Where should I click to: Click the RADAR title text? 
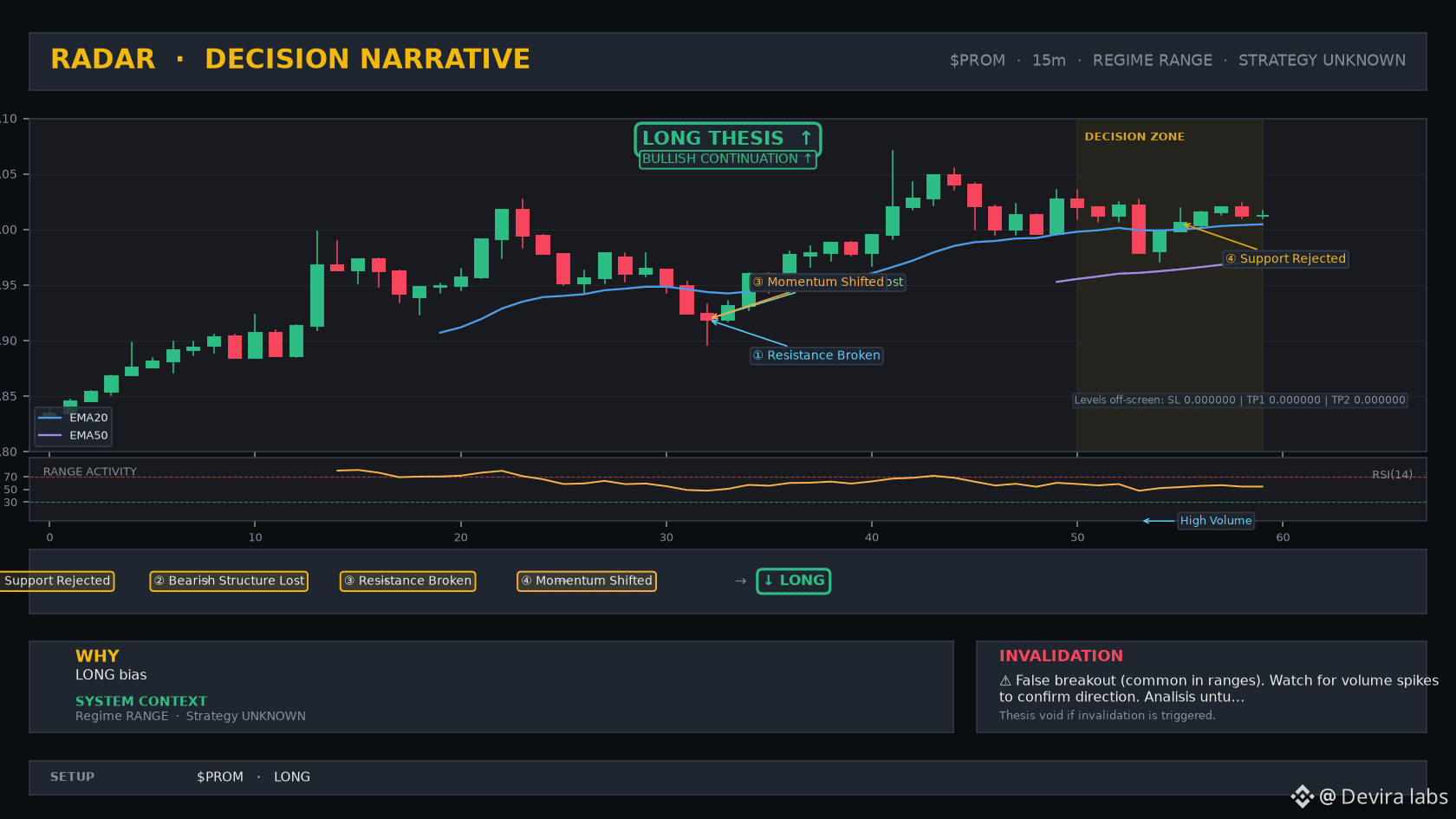click(102, 59)
